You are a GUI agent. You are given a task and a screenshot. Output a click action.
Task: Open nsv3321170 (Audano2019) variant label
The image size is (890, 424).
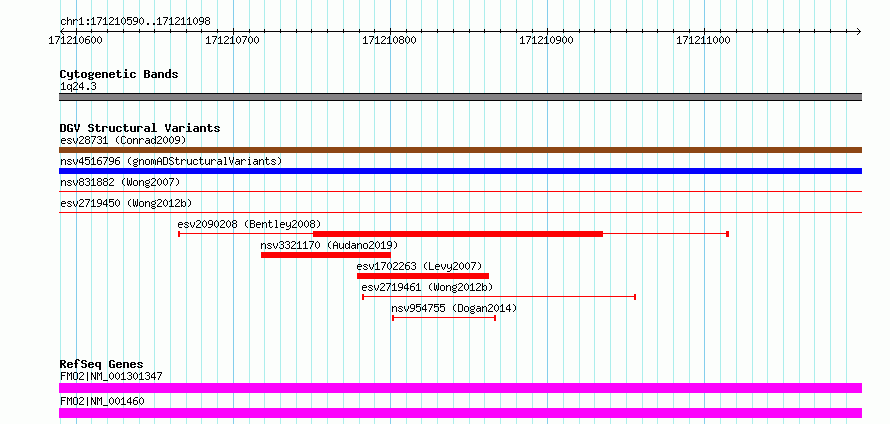pos(329,245)
